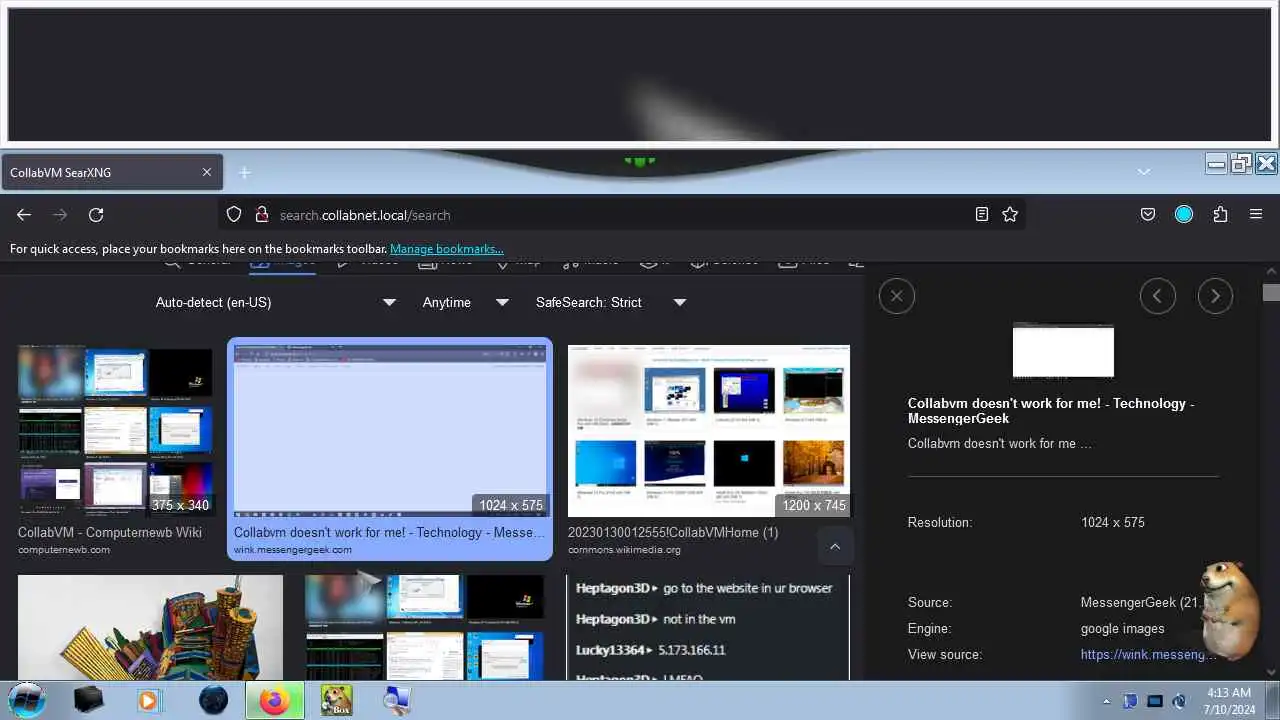This screenshot has width=1280, height=720.
Task: Click 20230130012555!CollabVMHome (1) title
Action: (x=673, y=532)
